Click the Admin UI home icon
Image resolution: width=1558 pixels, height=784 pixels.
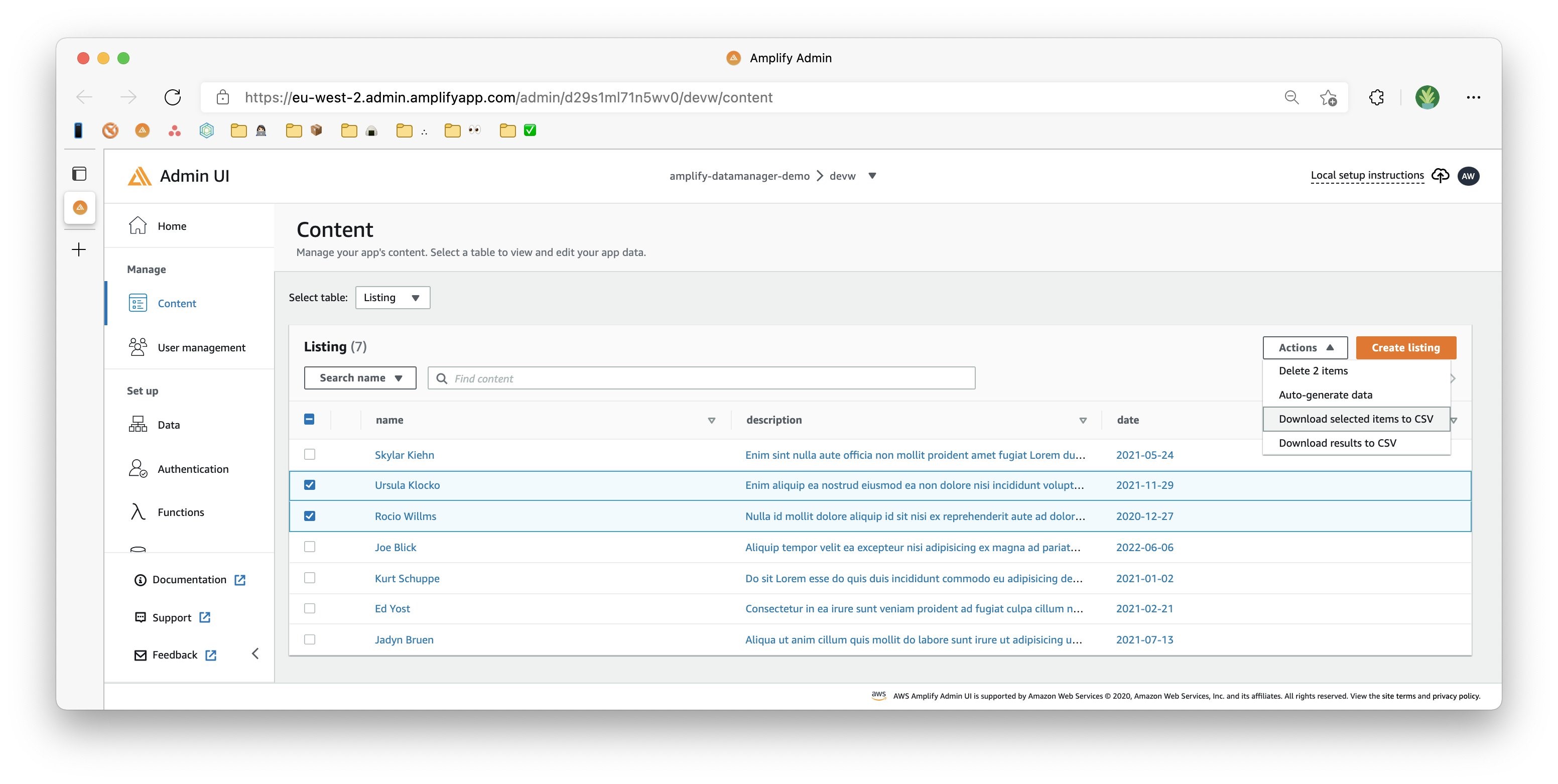tap(138, 225)
